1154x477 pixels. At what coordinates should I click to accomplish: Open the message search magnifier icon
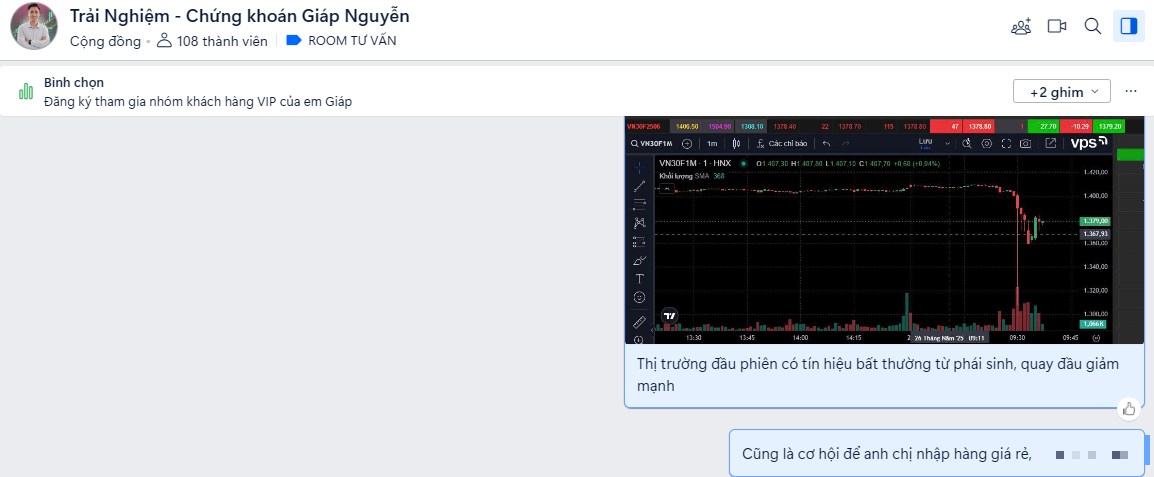[1093, 26]
